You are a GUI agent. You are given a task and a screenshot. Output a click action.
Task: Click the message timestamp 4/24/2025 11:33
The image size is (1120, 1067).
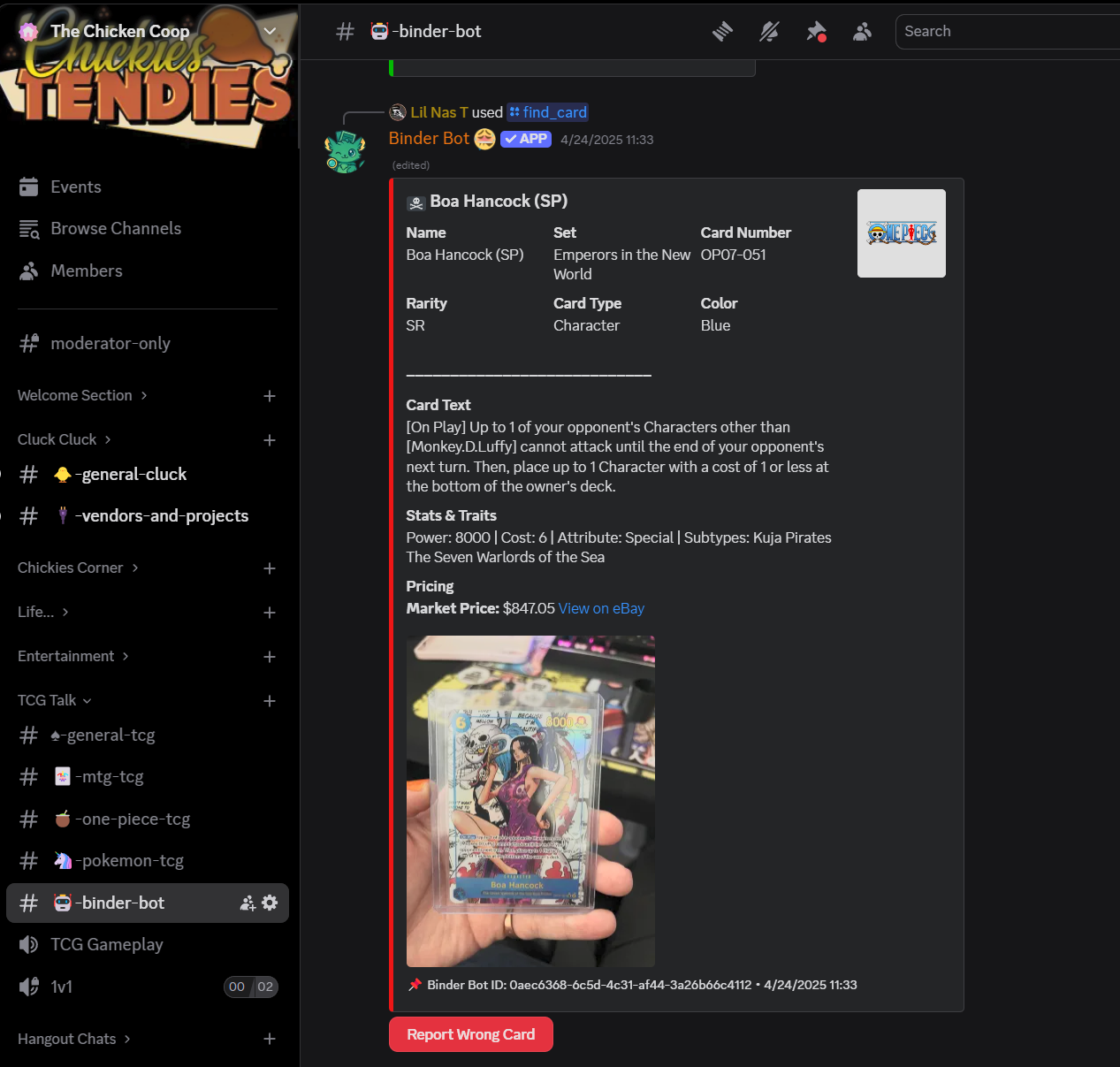[x=607, y=140]
